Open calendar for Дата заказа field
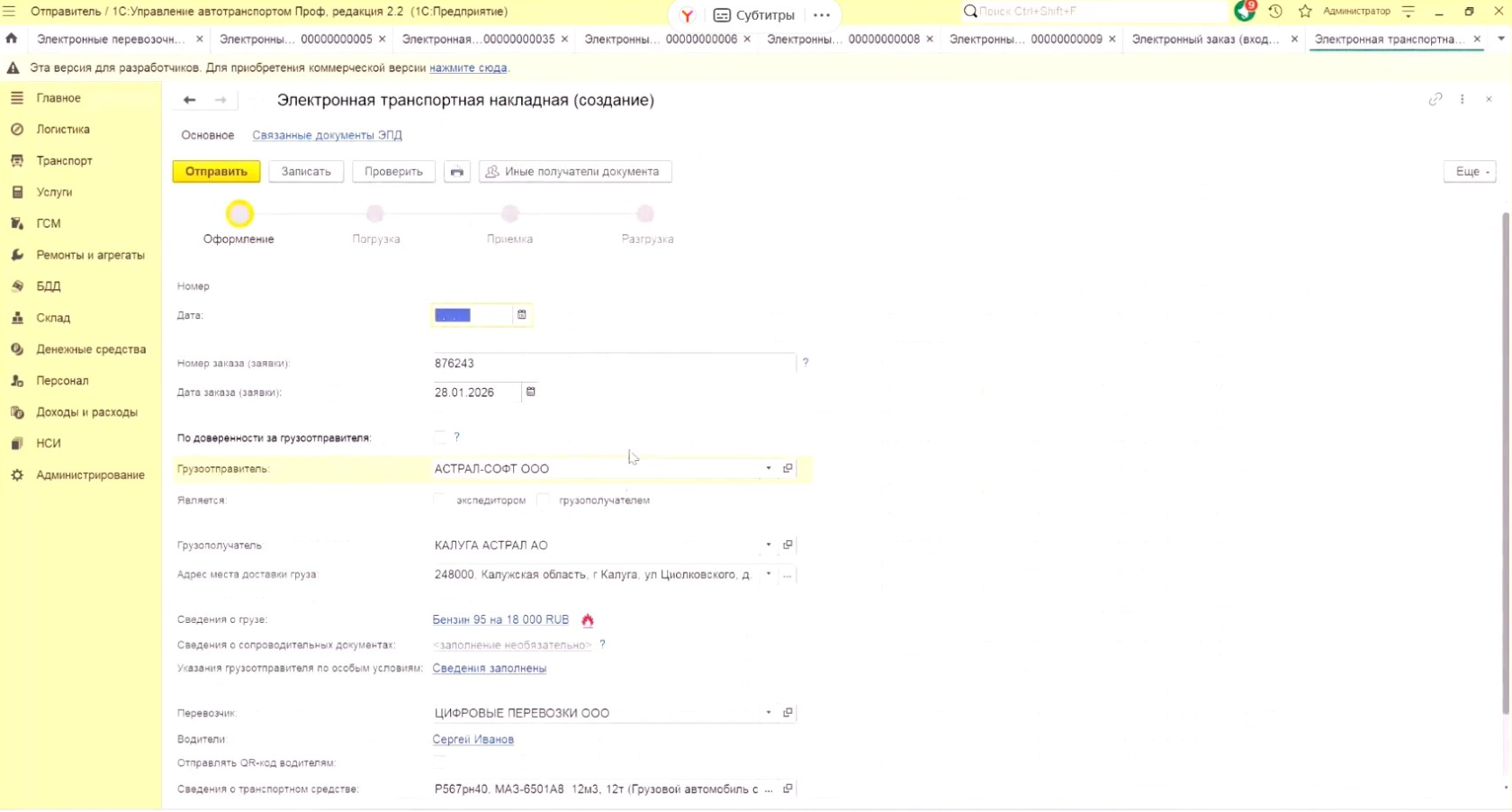 coord(531,392)
